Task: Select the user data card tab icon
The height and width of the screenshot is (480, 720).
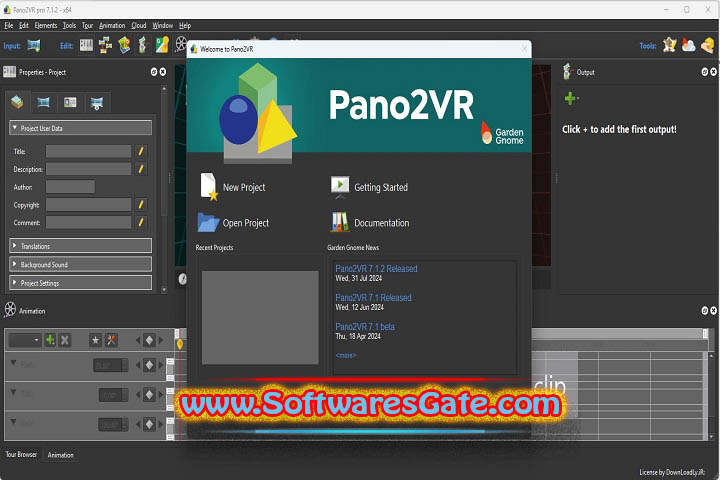Action: coord(70,102)
